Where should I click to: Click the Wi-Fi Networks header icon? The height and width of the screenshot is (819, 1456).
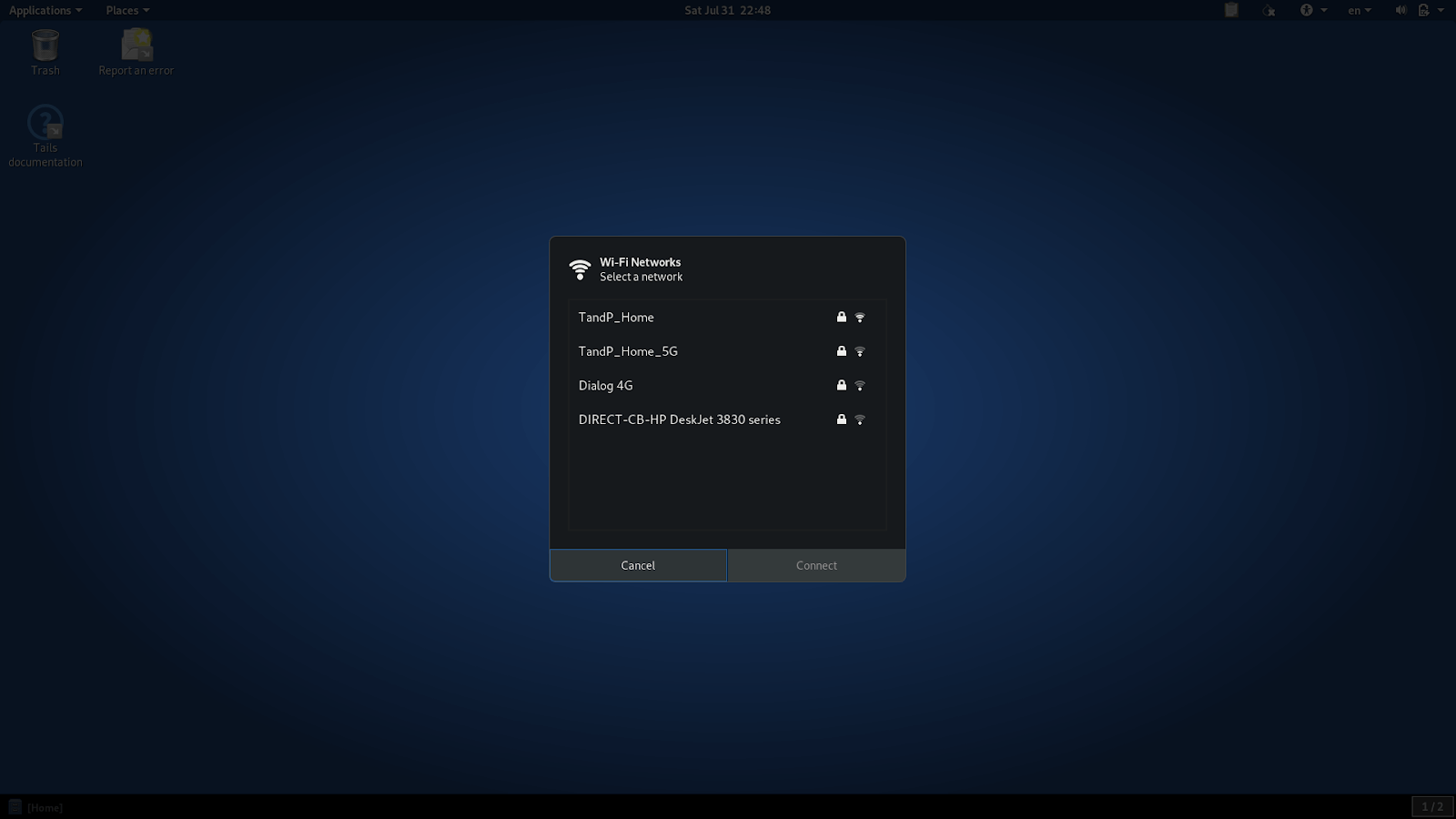tap(580, 269)
